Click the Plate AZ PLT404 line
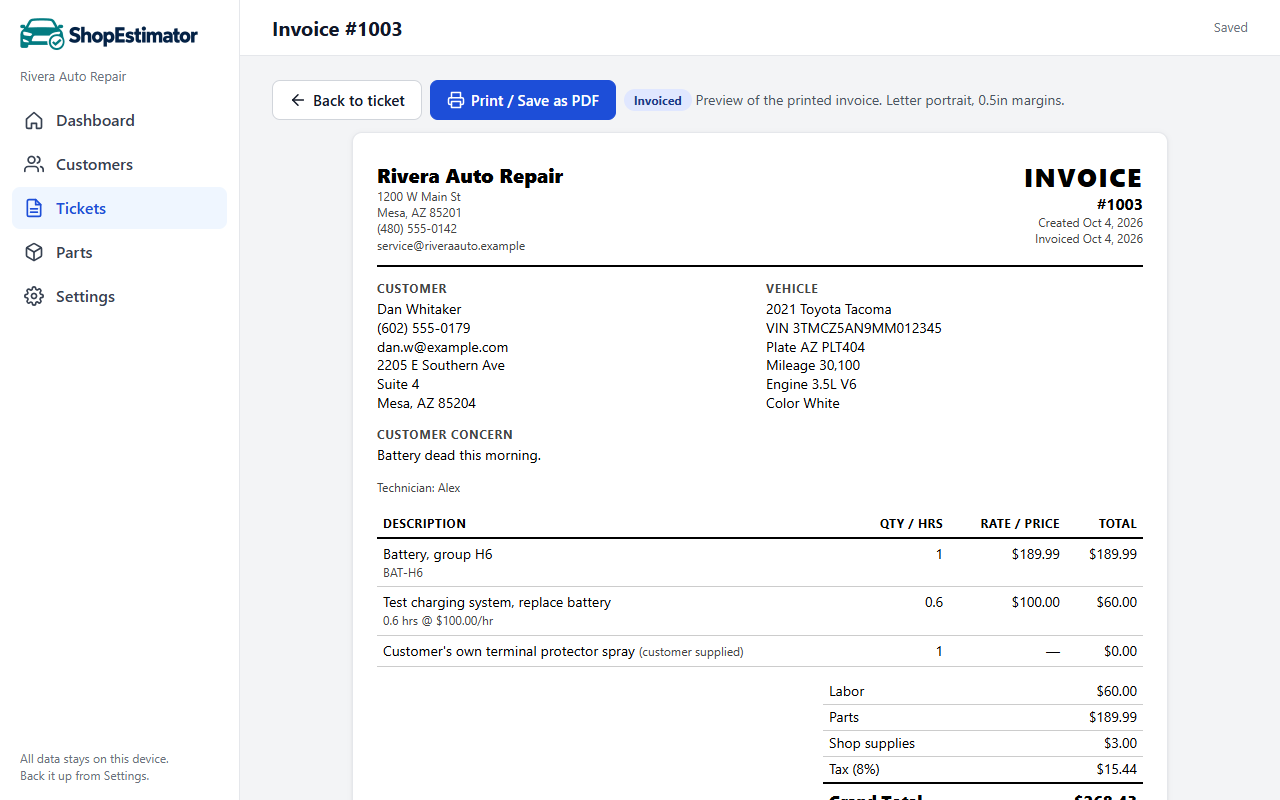This screenshot has height=800, width=1280. point(816,347)
